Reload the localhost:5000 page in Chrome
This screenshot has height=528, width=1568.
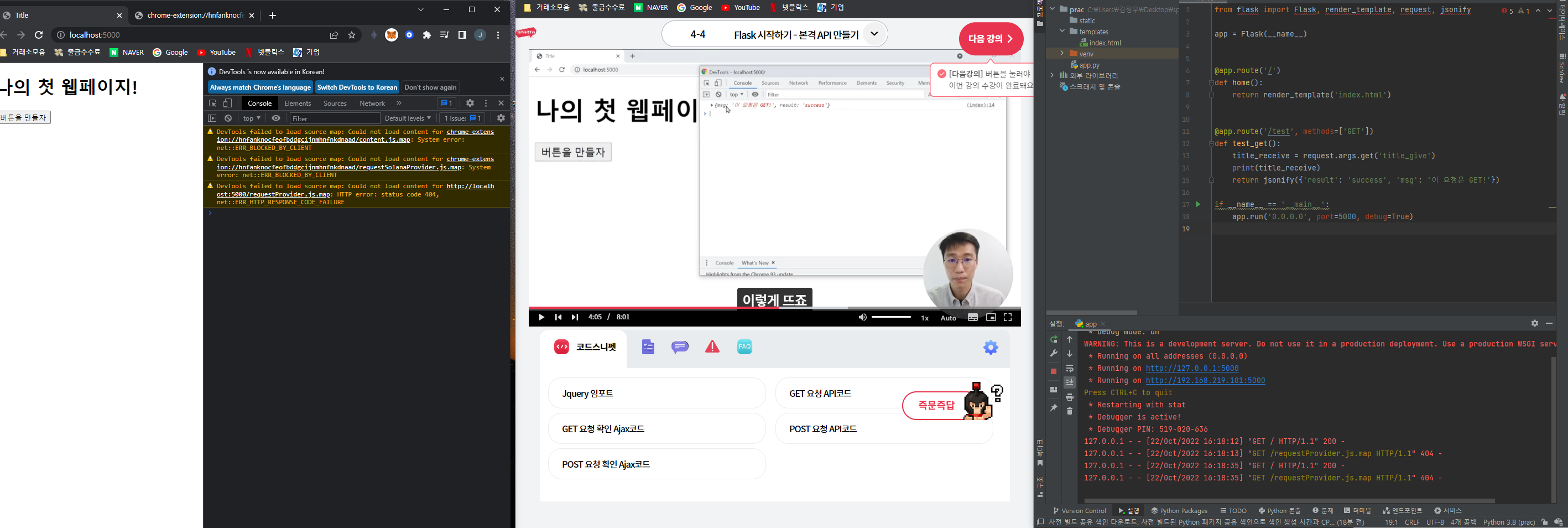[x=39, y=35]
